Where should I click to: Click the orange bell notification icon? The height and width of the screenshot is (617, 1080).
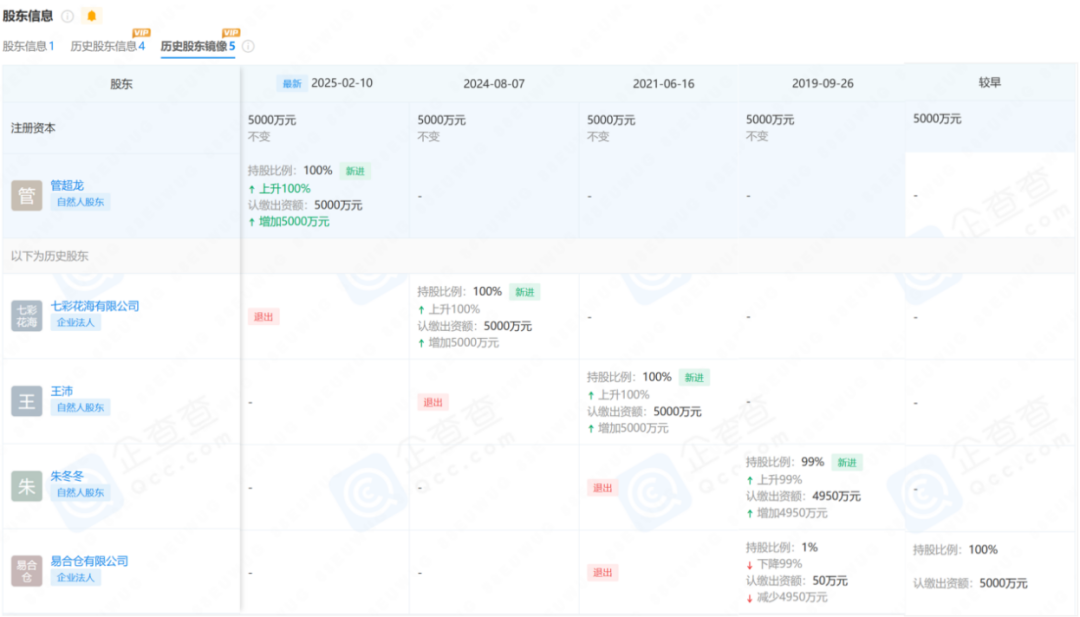92,16
